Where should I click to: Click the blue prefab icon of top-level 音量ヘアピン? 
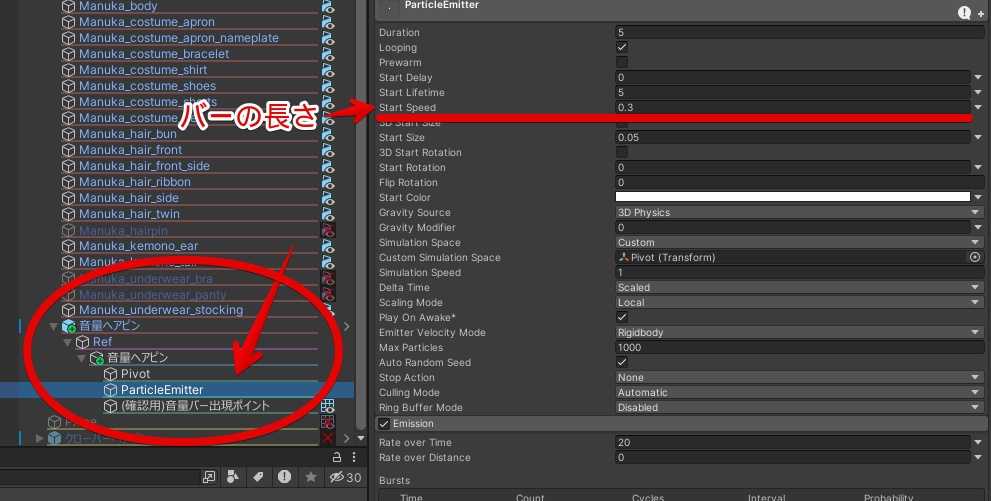tap(68, 326)
